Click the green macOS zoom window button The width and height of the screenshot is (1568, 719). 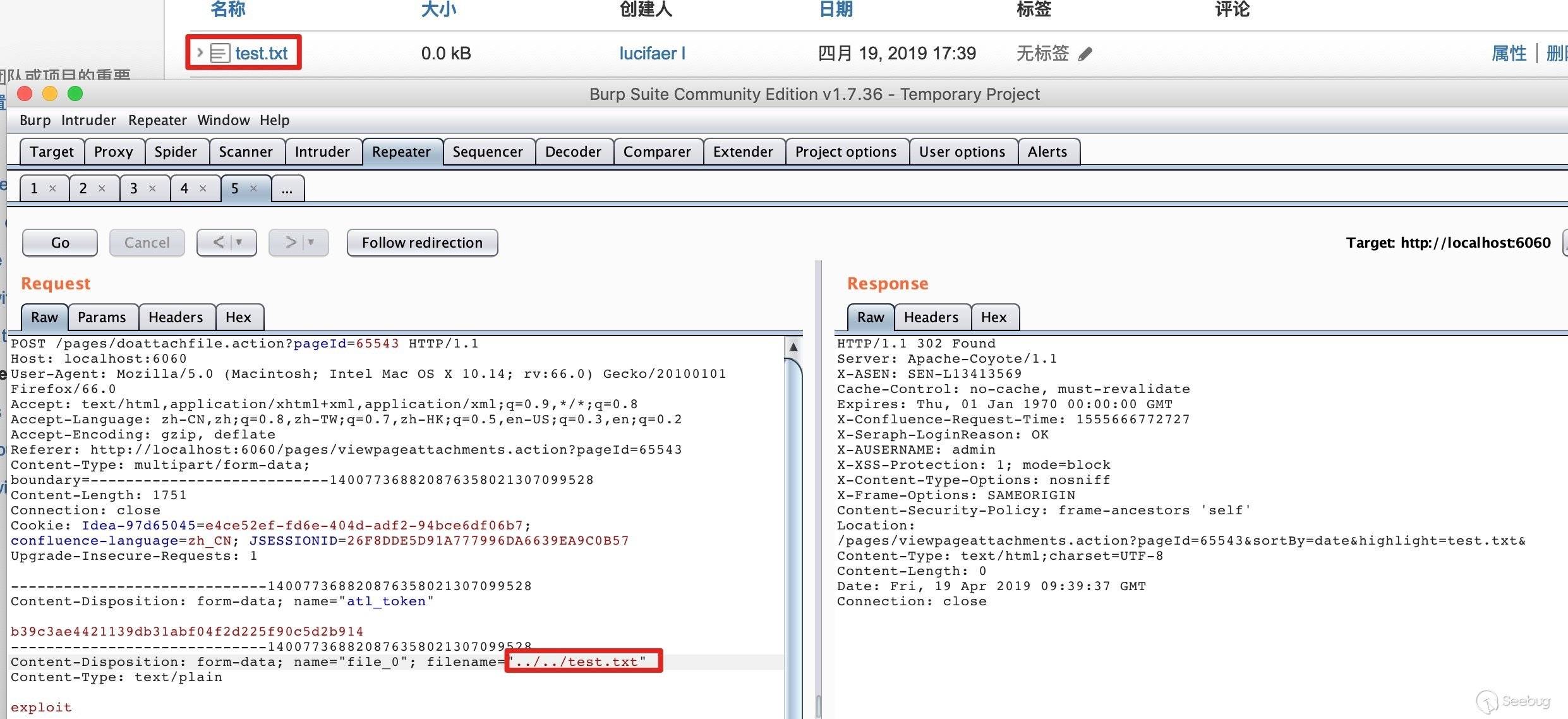point(75,94)
